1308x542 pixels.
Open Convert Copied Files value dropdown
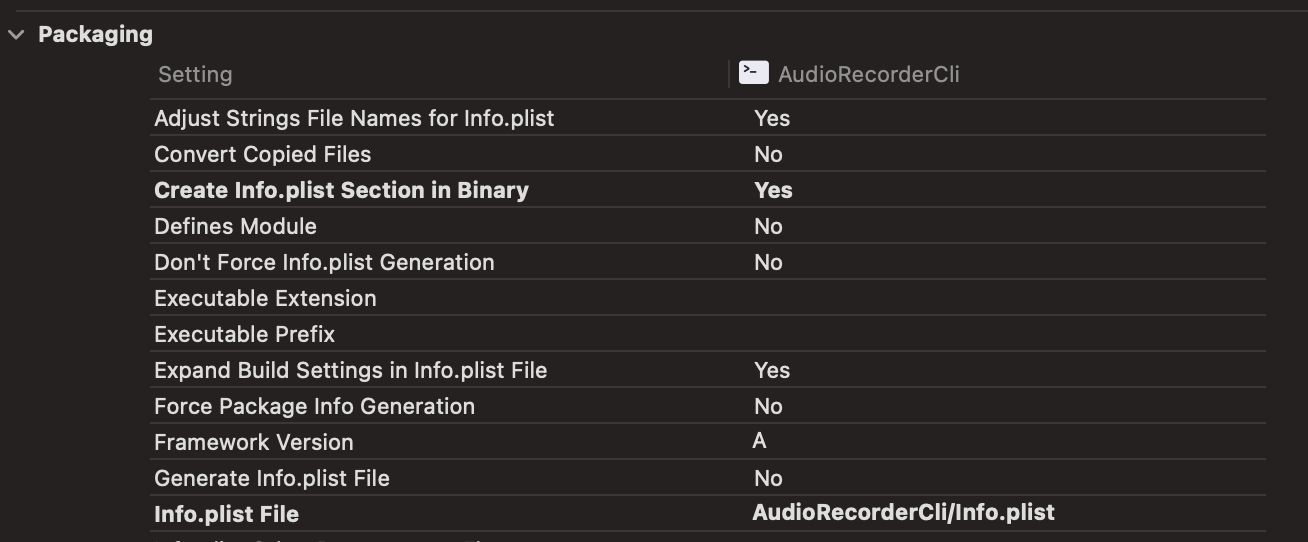pos(768,154)
